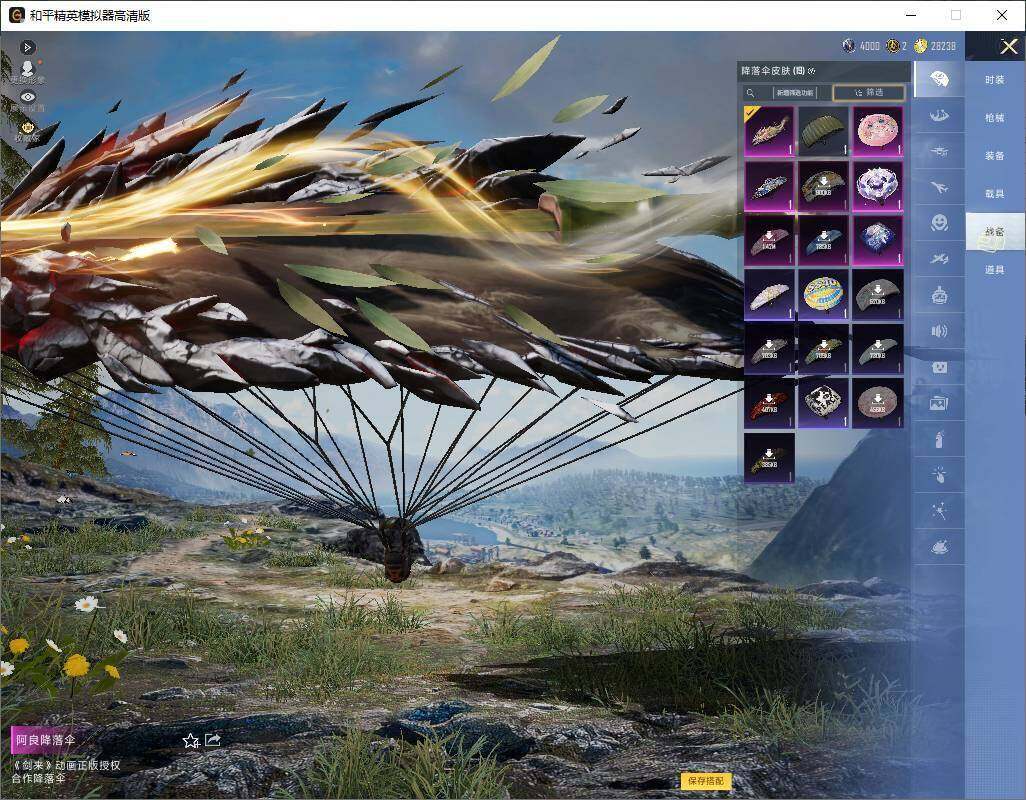Close the inventory with the X button
Viewport: 1026px width, 800px height.
pyautogui.click(x=1008, y=46)
